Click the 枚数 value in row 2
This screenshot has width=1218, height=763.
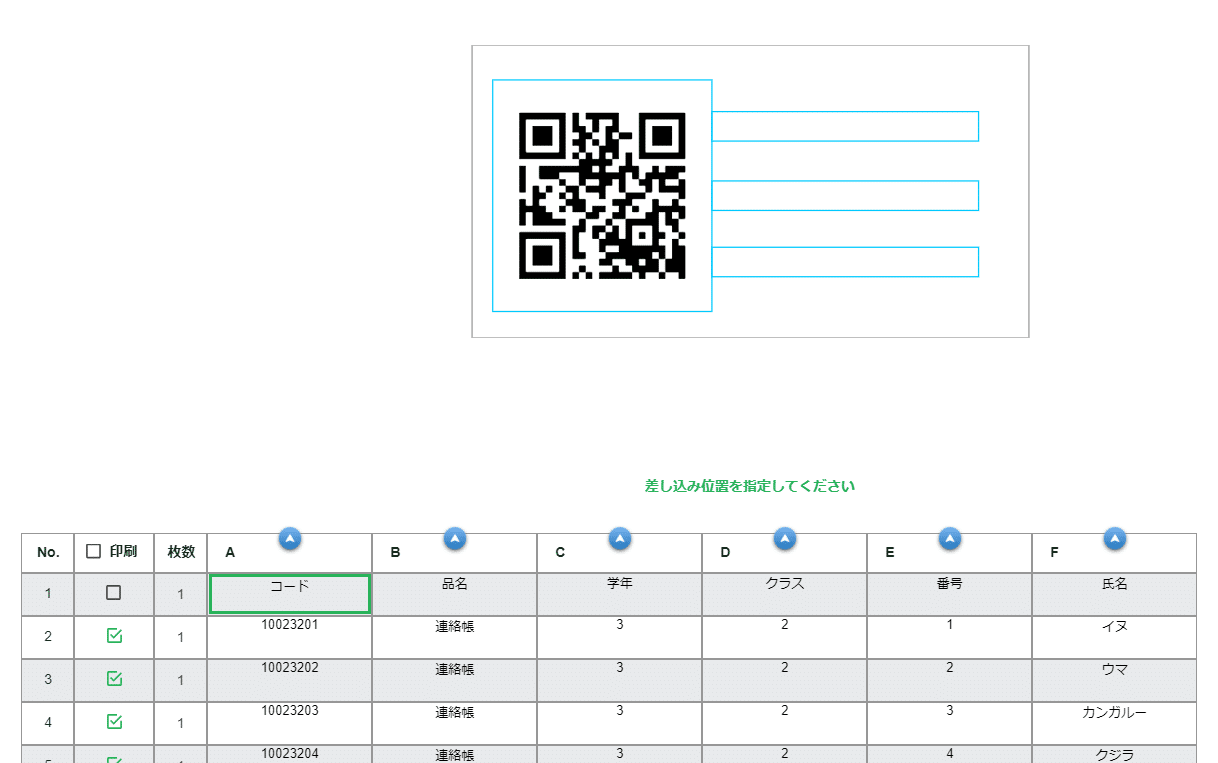[x=181, y=637]
